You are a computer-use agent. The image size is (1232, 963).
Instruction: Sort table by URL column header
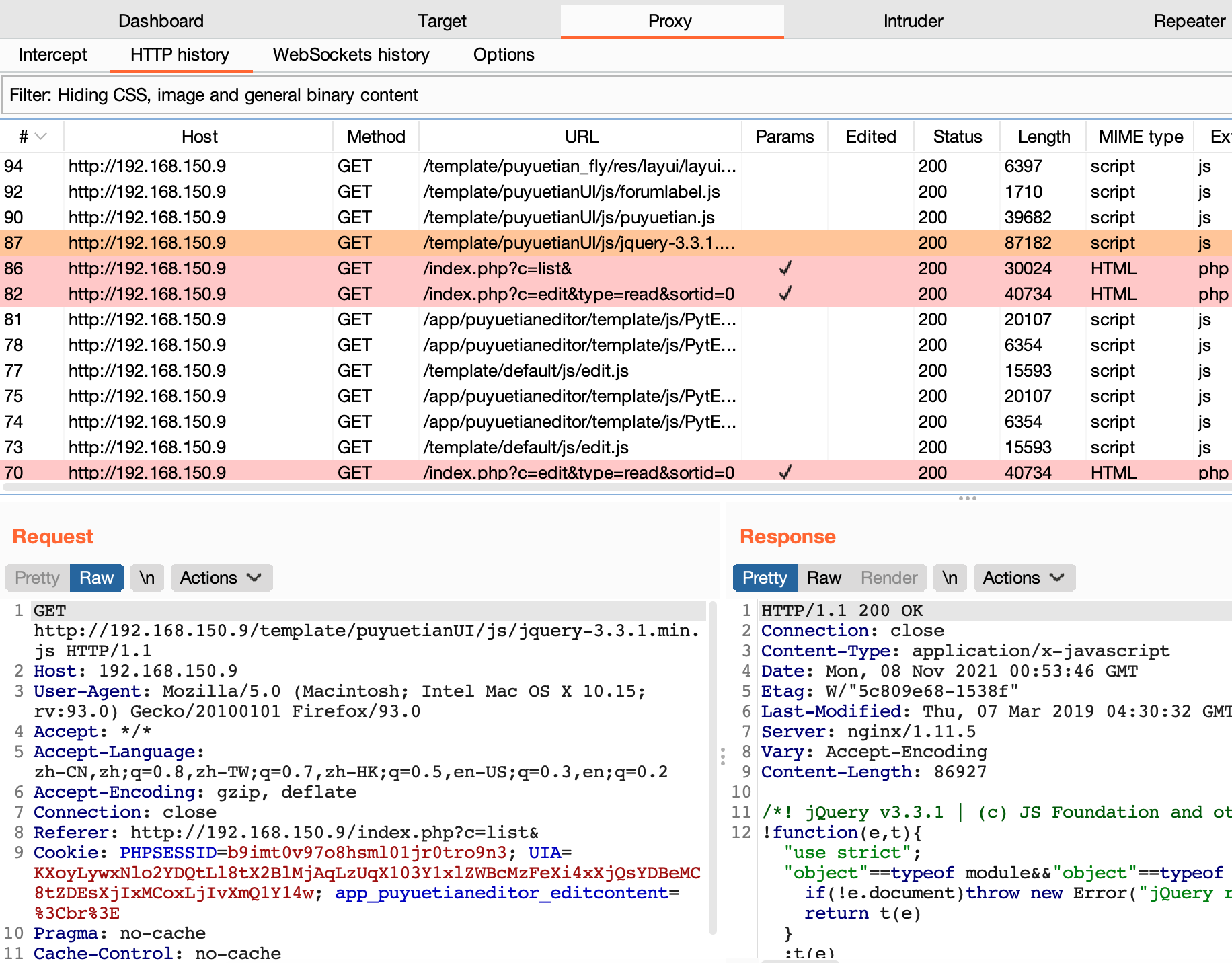(581, 137)
